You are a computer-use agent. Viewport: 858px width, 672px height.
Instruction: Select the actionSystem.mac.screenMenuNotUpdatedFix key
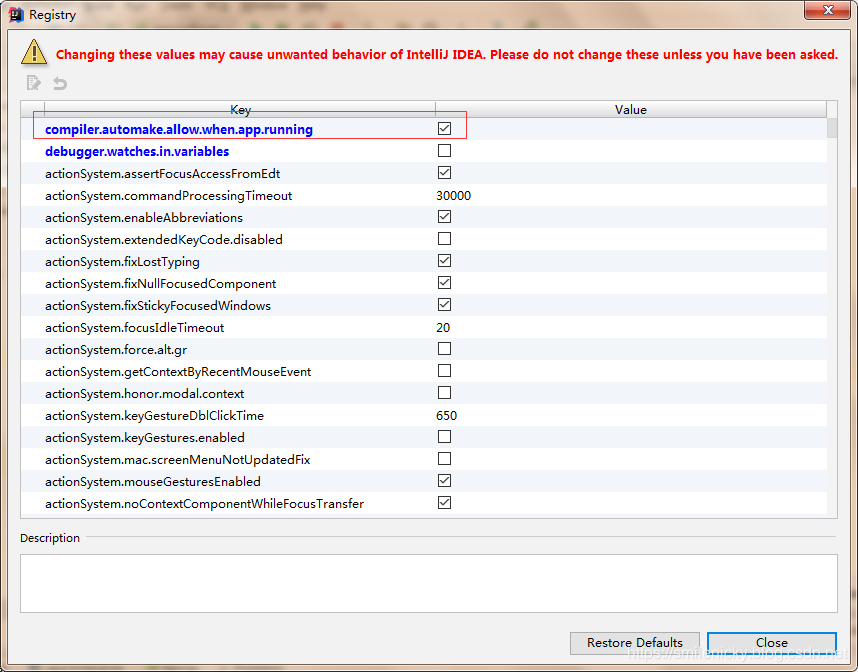(177, 460)
